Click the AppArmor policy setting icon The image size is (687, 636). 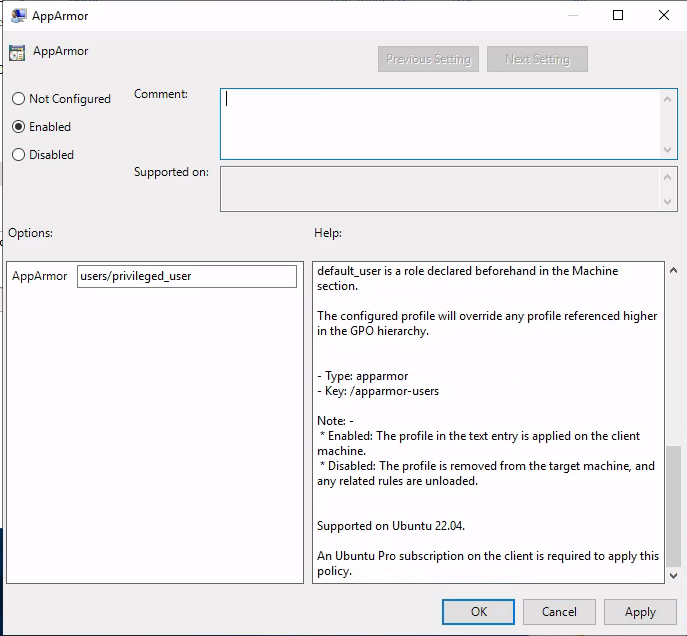pyautogui.click(x=17, y=53)
